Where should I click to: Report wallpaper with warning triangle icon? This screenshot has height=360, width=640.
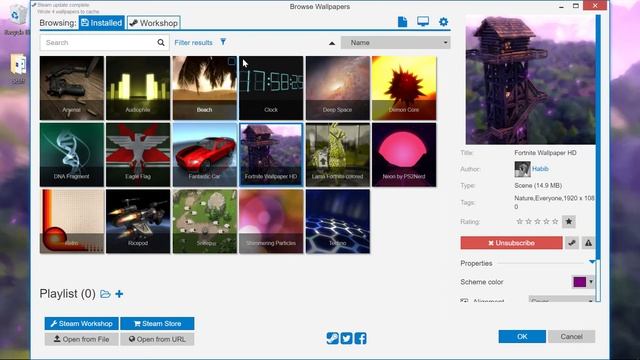coord(588,243)
